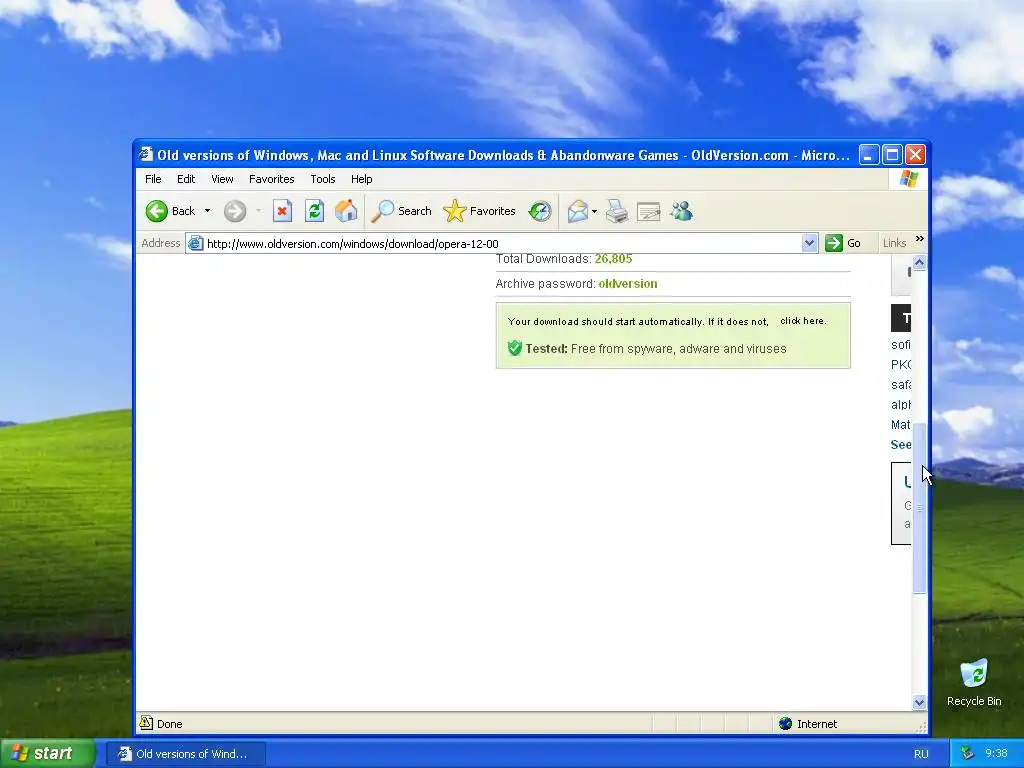Print the page with printer icon
Viewport: 1024px width, 768px height.
[x=616, y=211]
